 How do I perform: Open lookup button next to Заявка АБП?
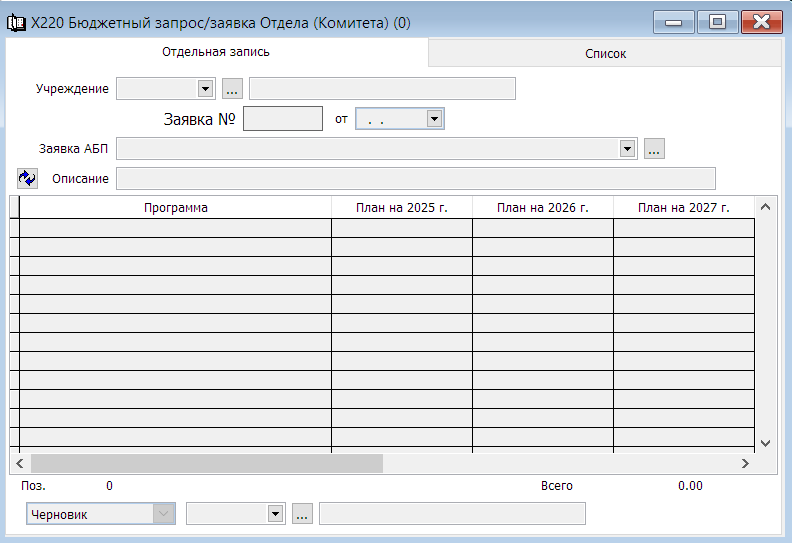pos(654,149)
